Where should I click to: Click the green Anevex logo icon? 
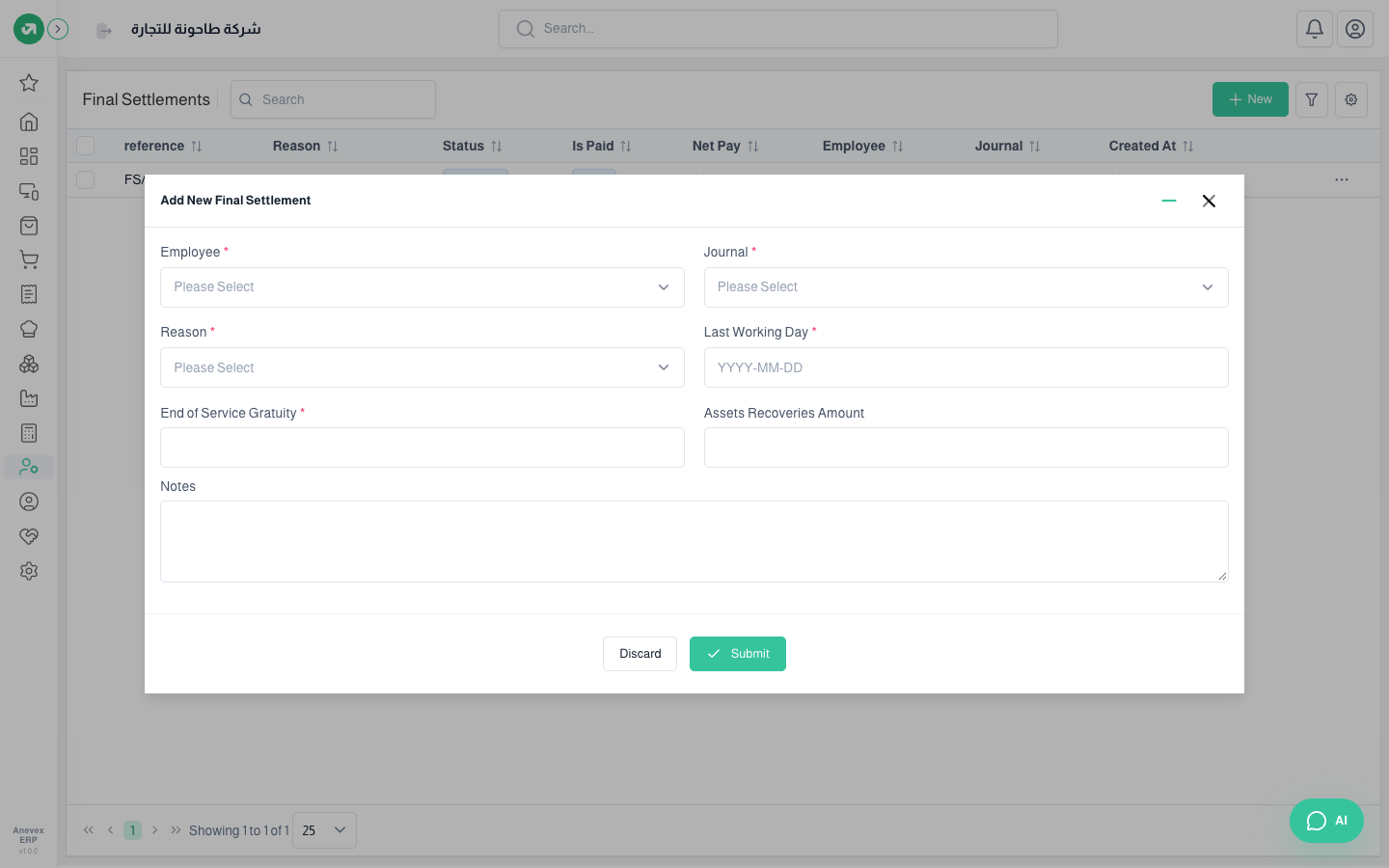pyautogui.click(x=29, y=29)
